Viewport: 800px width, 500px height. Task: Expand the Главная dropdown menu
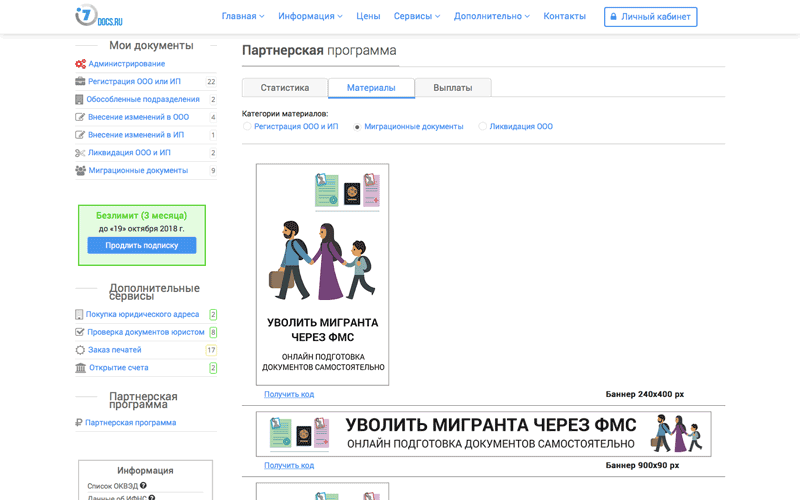(x=243, y=17)
